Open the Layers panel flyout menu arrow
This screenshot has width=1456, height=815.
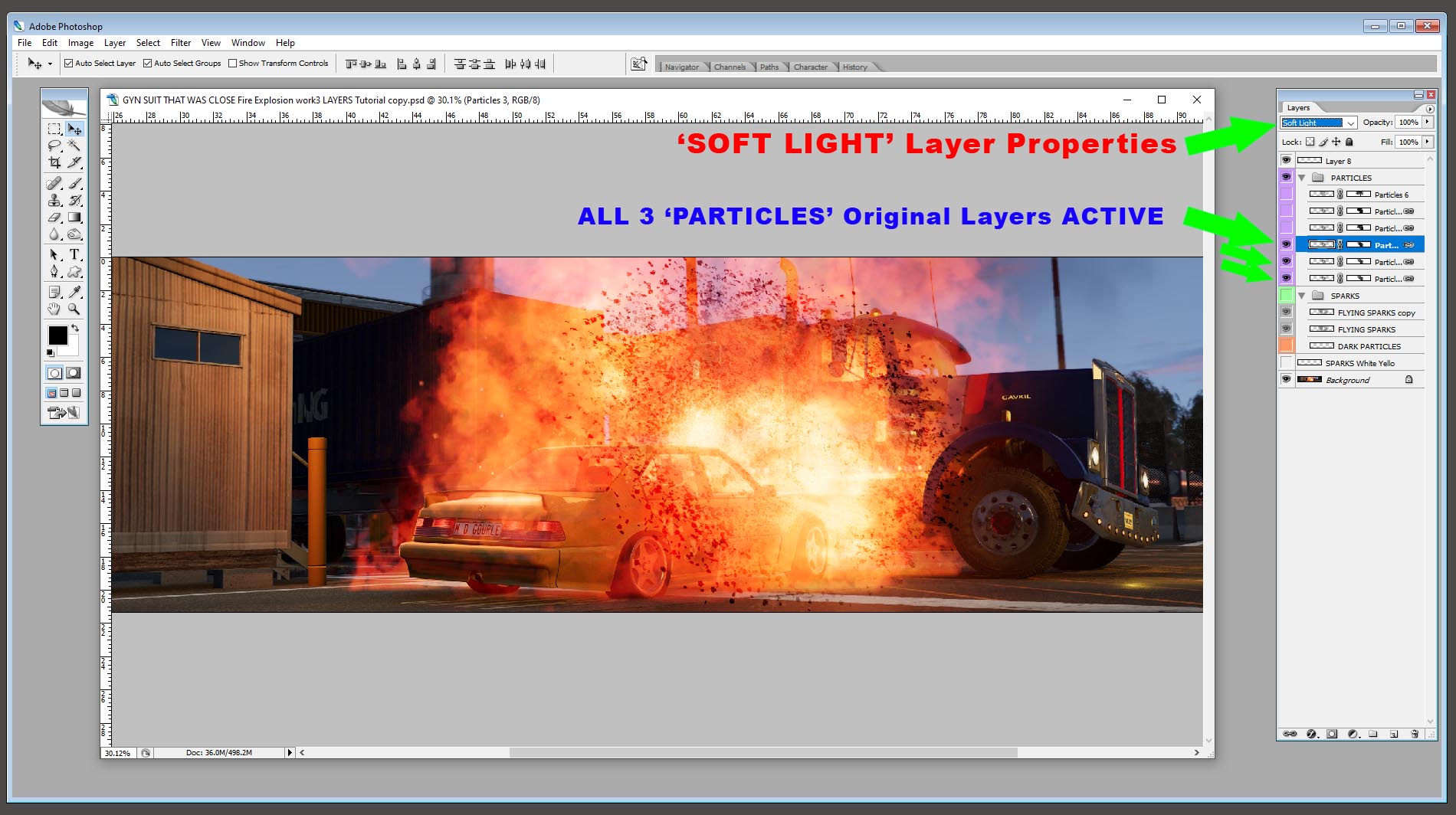coord(1430,109)
